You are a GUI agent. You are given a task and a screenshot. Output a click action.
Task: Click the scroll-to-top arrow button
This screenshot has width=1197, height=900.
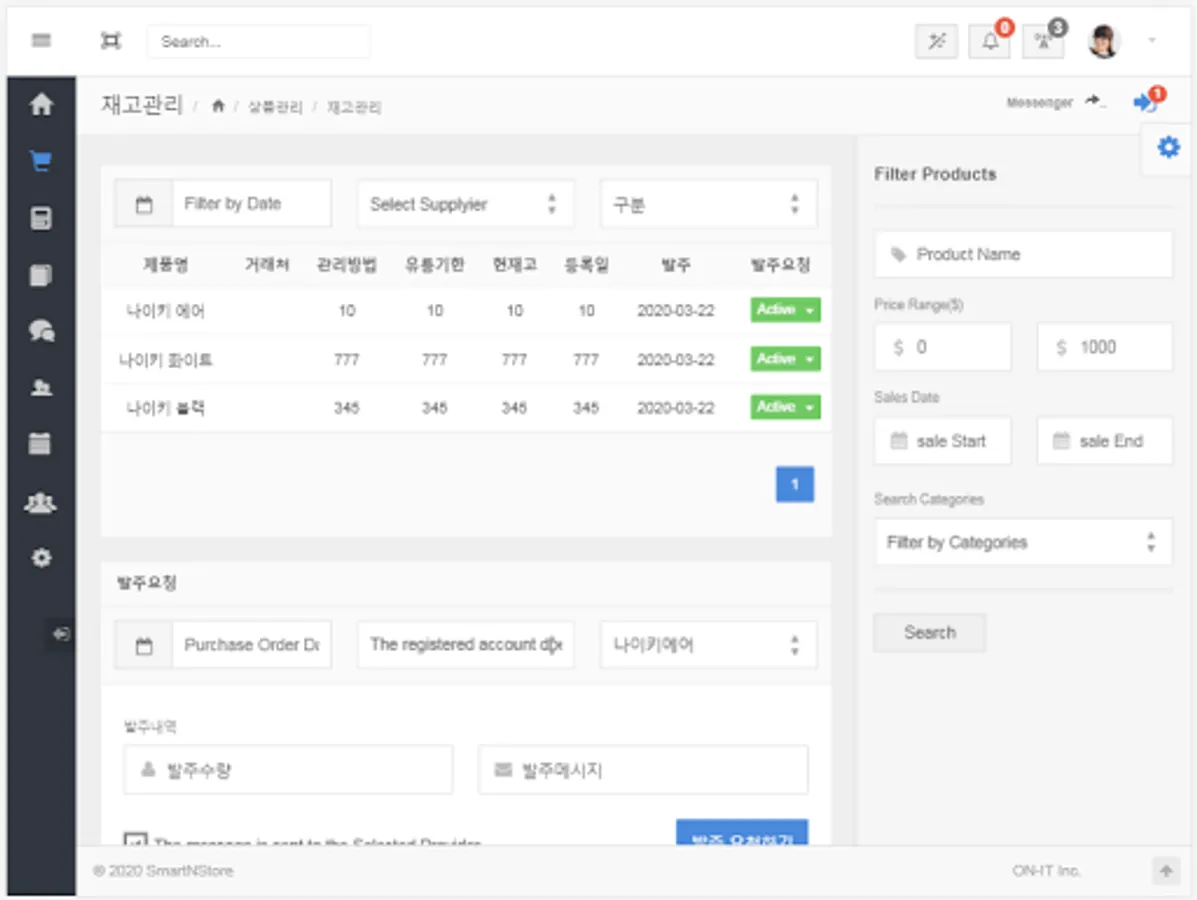point(1166,870)
